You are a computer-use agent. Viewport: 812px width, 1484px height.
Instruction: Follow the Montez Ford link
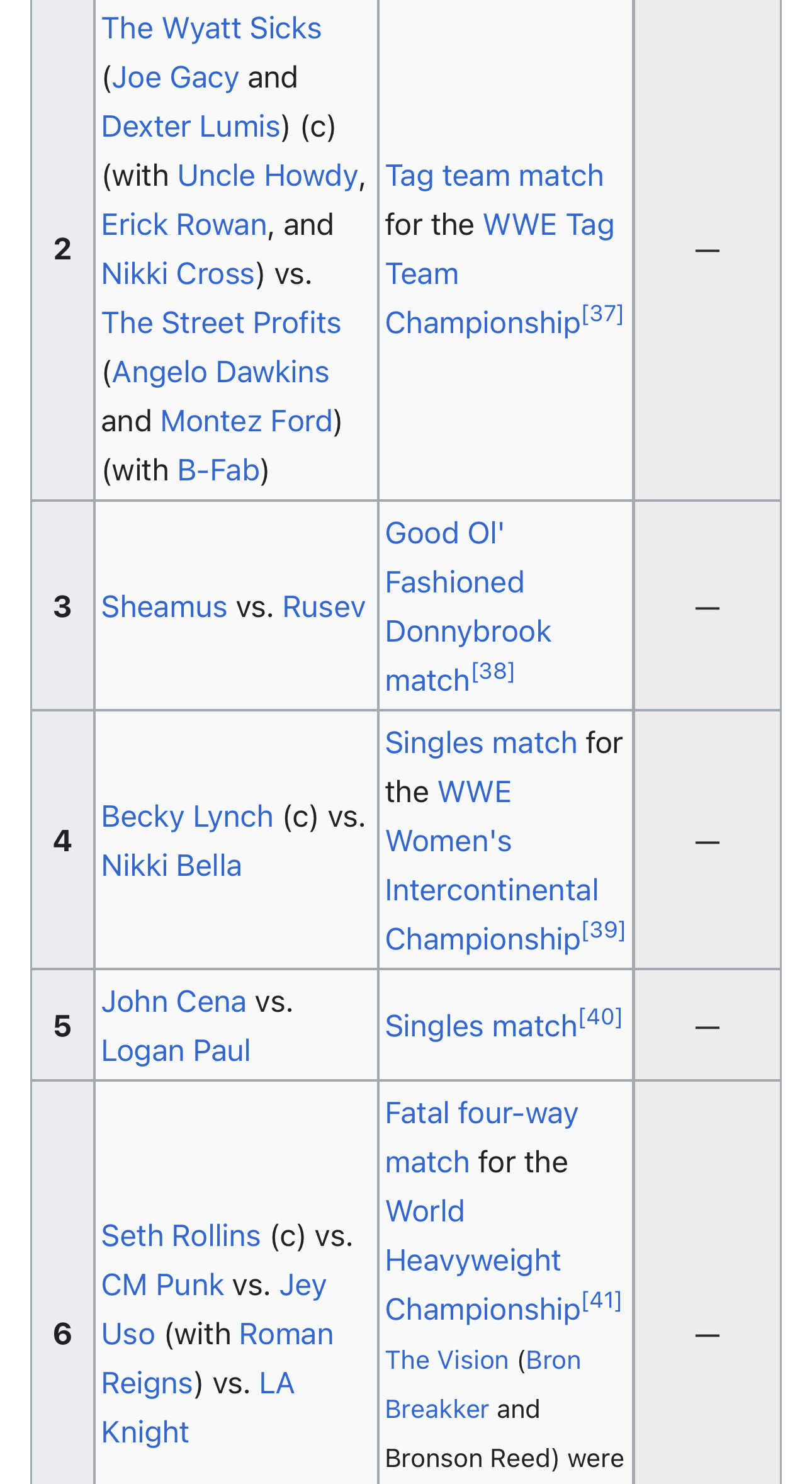pyautogui.click(x=247, y=421)
